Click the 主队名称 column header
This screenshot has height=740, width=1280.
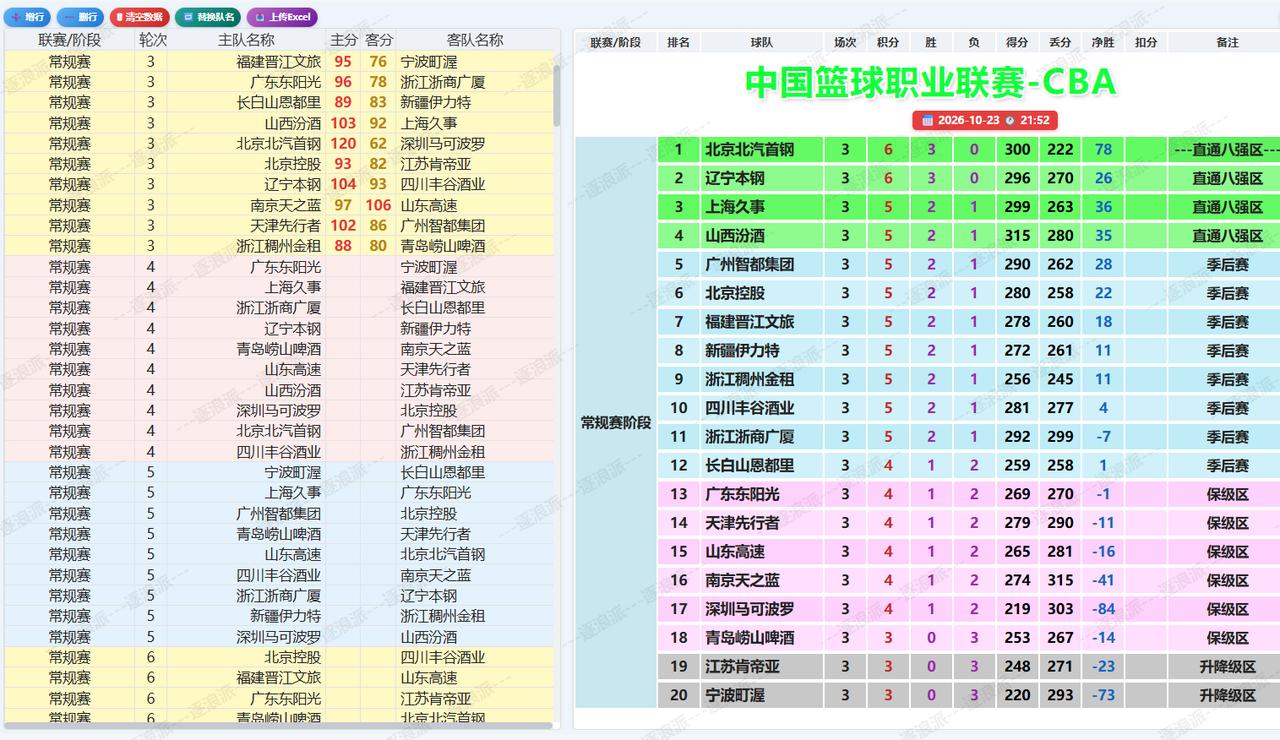point(246,40)
